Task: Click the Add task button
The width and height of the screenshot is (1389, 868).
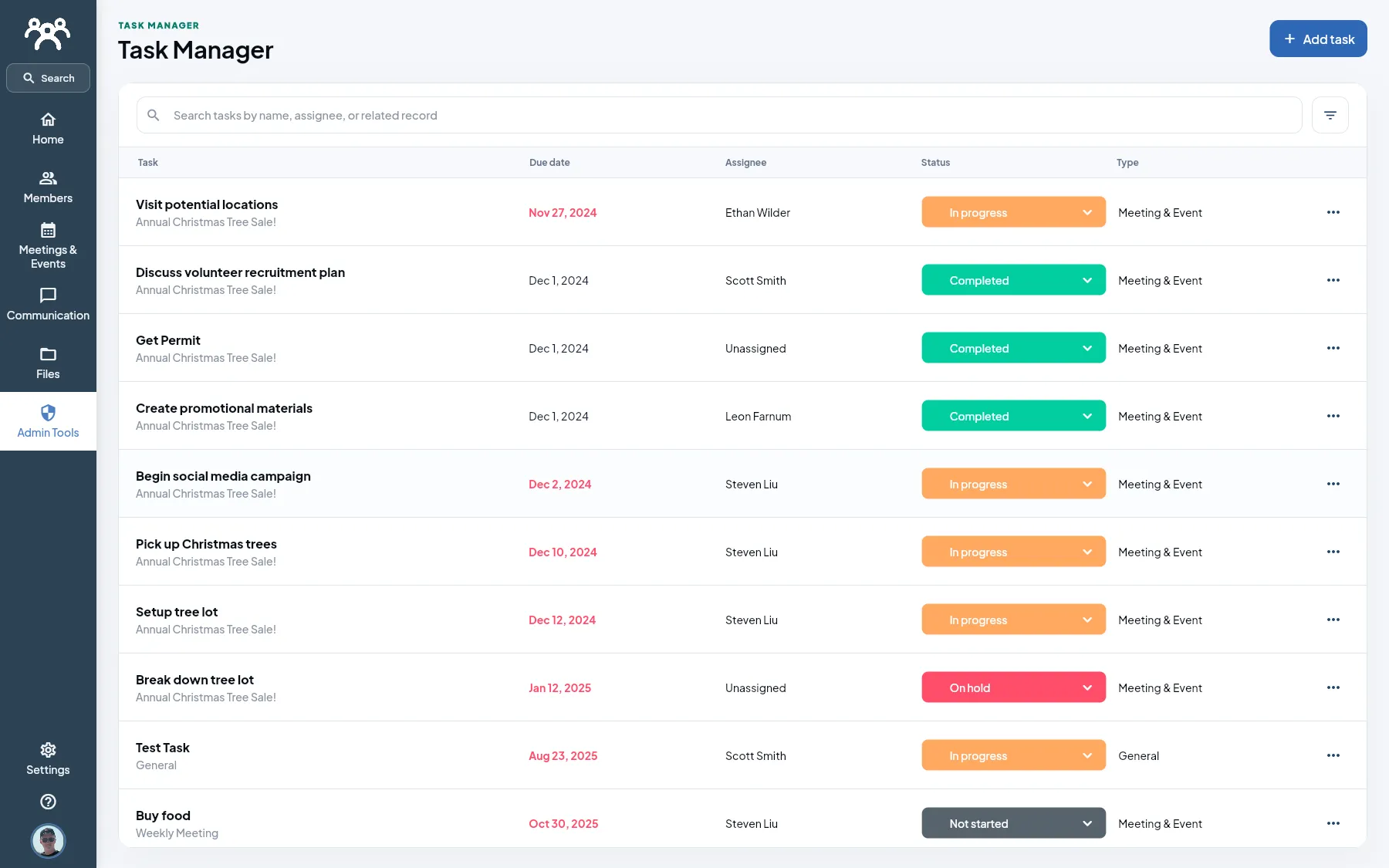Action: pyautogui.click(x=1318, y=39)
